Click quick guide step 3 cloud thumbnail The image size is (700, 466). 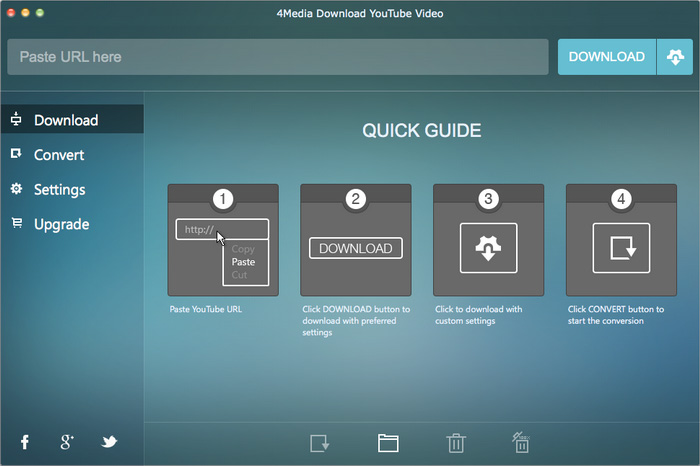point(488,240)
